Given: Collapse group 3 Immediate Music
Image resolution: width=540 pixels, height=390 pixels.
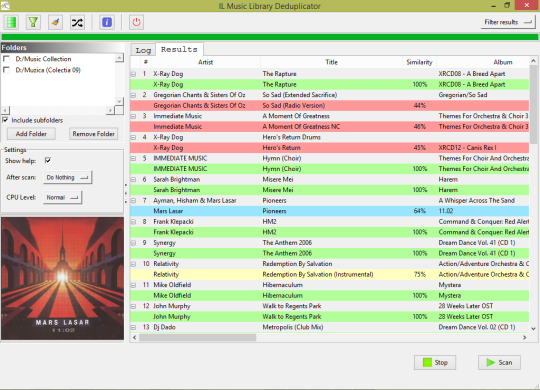Looking at the screenshot, I should (x=134, y=116).
